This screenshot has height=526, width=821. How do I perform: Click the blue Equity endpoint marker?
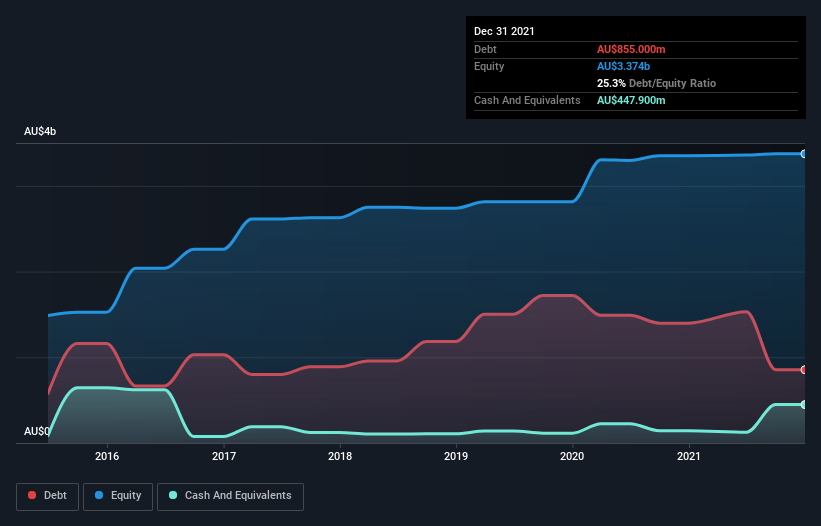(x=804, y=154)
